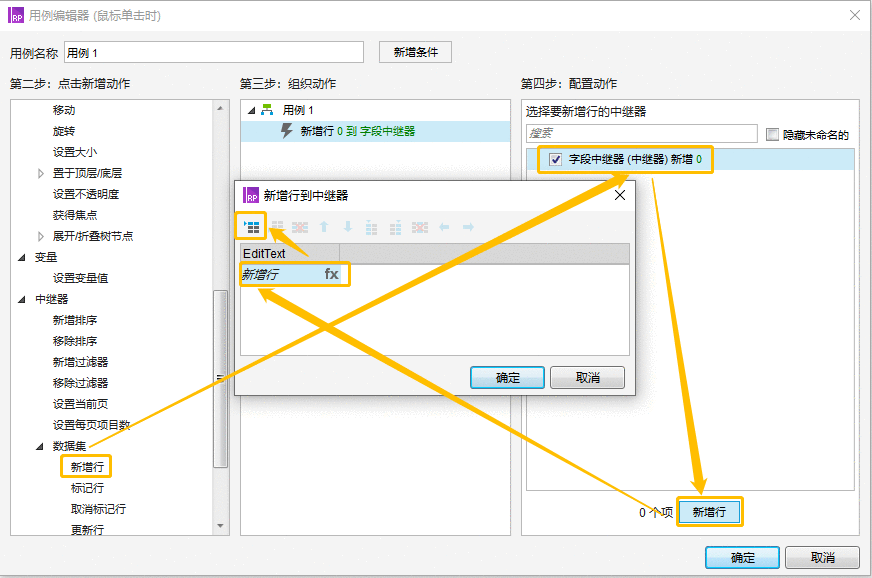Toggle the 字段中继器 checkbox
The width and height of the screenshot is (872, 578).
(555, 160)
